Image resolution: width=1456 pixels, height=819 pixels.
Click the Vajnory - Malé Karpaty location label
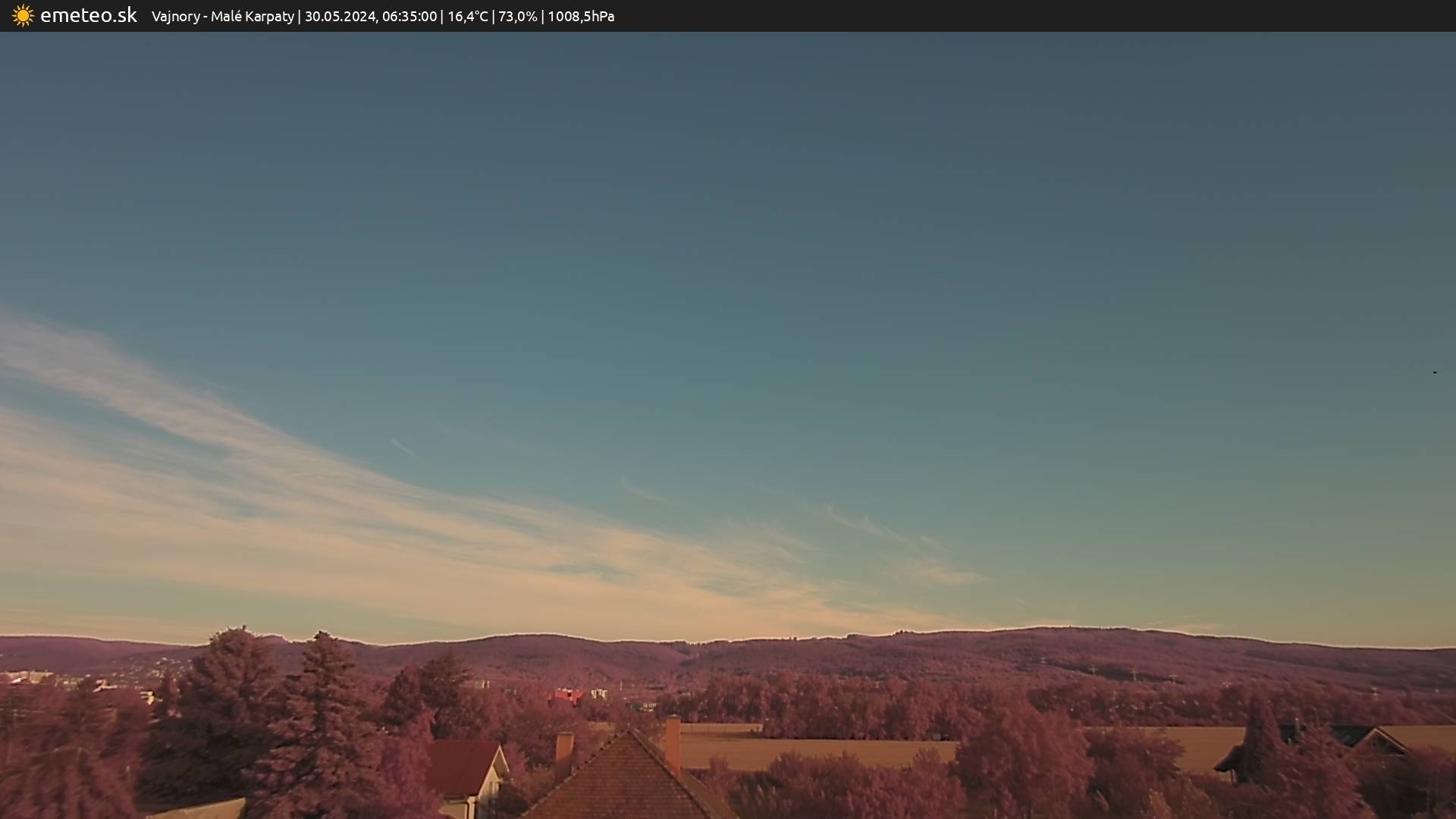pyautogui.click(x=222, y=17)
